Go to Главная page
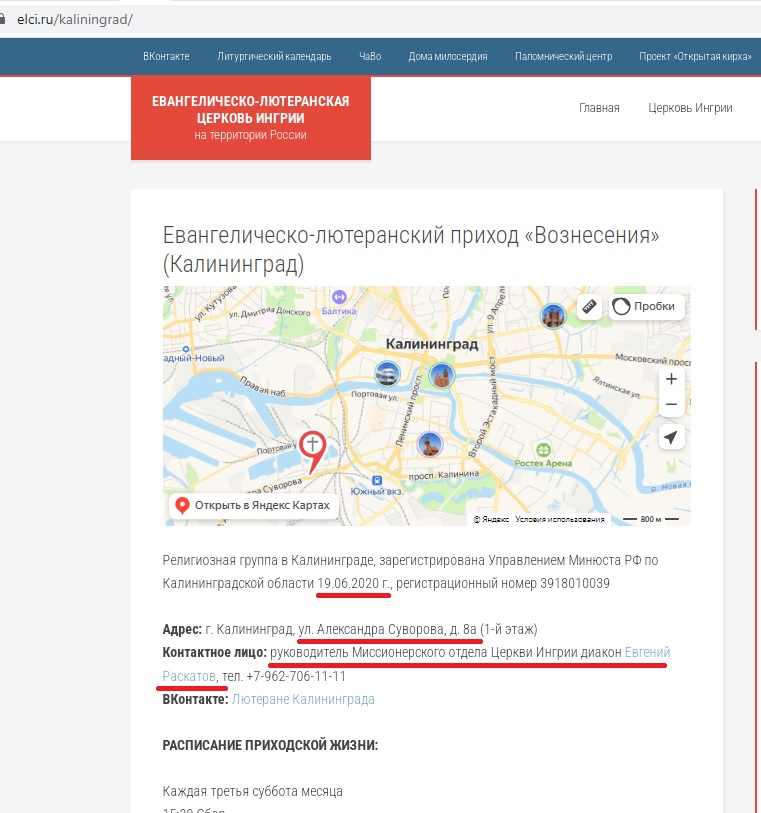Image resolution: width=761 pixels, height=813 pixels. coord(599,108)
